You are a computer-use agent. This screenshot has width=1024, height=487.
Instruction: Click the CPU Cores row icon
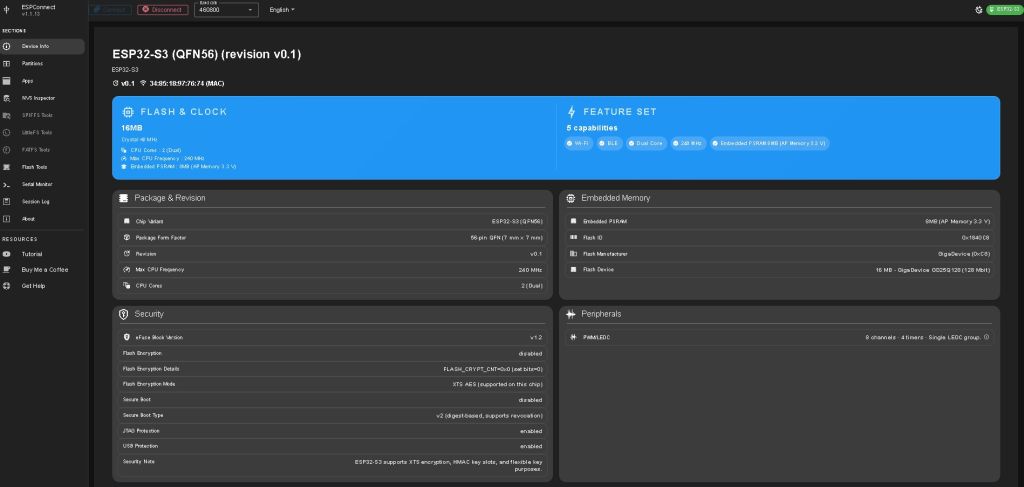pyautogui.click(x=127, y=285)
